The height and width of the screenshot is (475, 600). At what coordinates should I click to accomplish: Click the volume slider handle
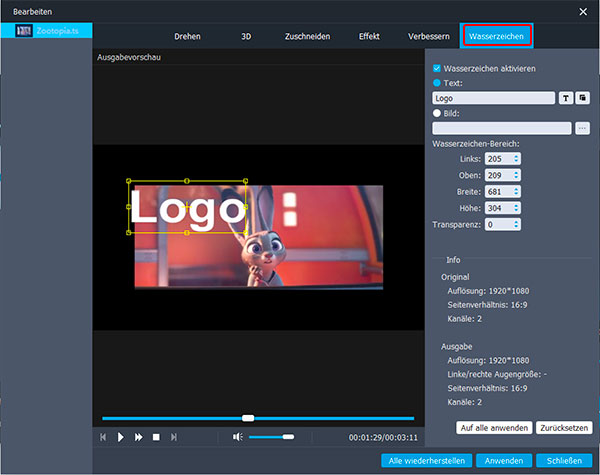(288, 437)
